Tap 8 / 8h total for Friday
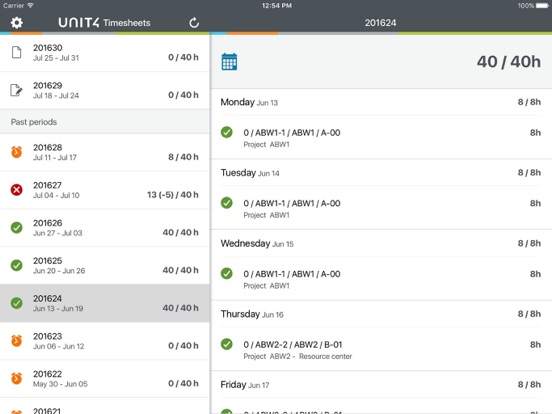 pyautogui.click(x=529, y=384)
